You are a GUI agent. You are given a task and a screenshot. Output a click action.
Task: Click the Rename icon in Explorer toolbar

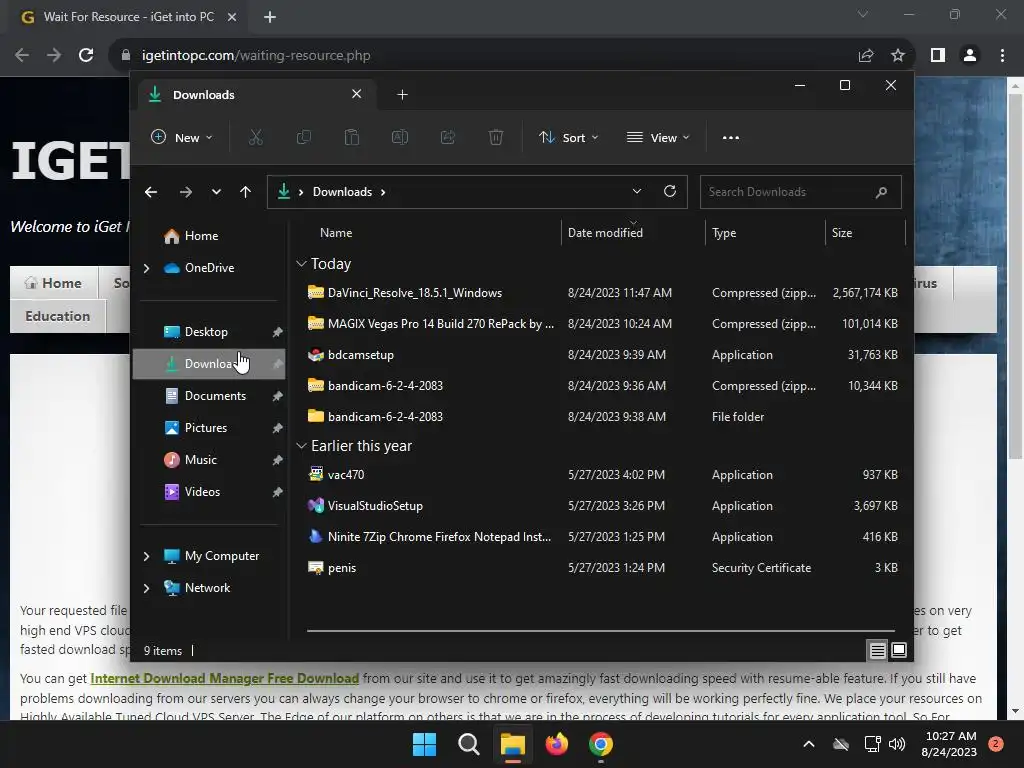pyautogui.click(x=400, y=137)
